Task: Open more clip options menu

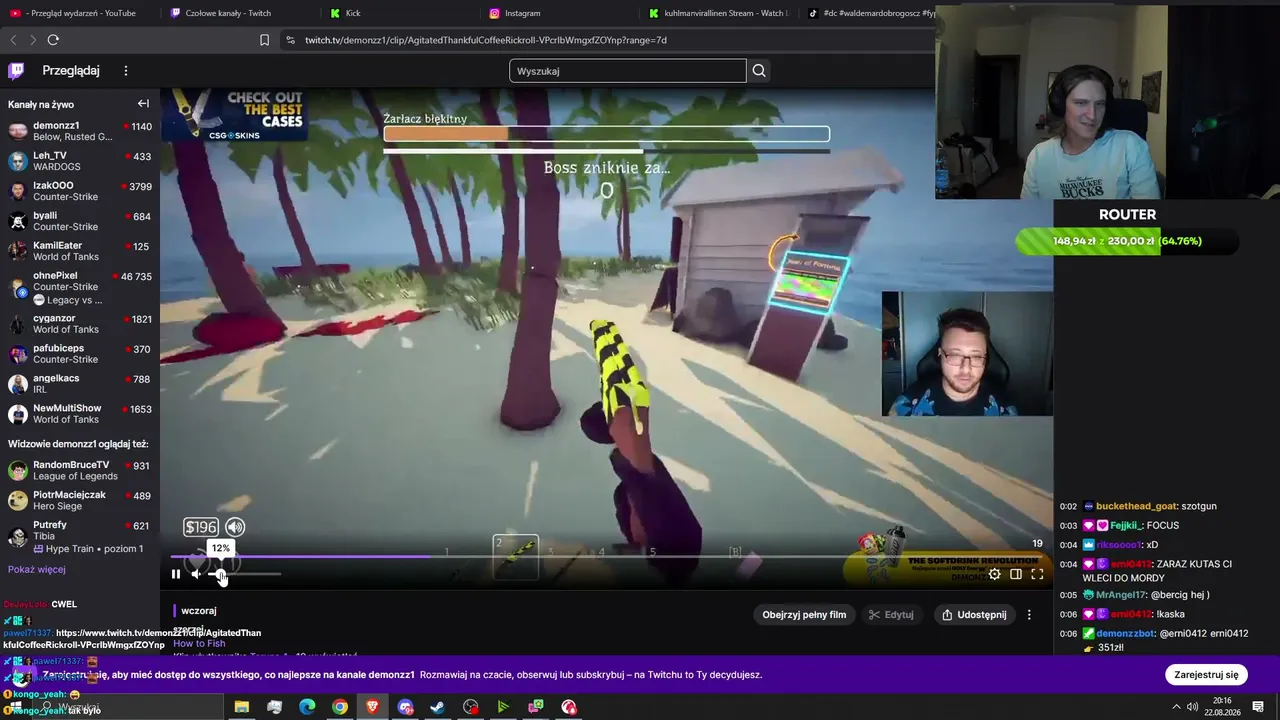Action: click(1029, 615)
